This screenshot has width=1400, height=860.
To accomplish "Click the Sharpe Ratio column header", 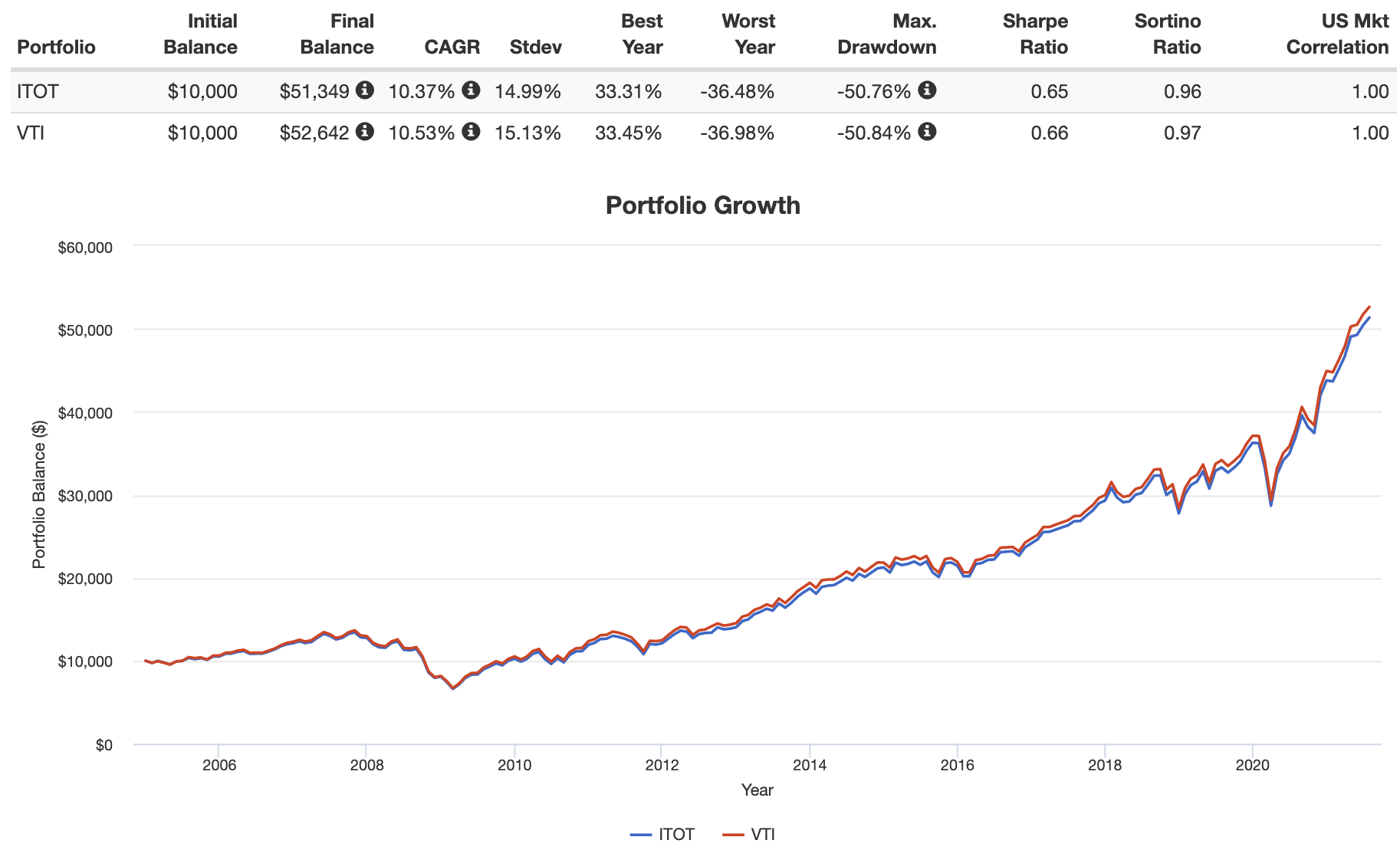I will point(1035,34).
